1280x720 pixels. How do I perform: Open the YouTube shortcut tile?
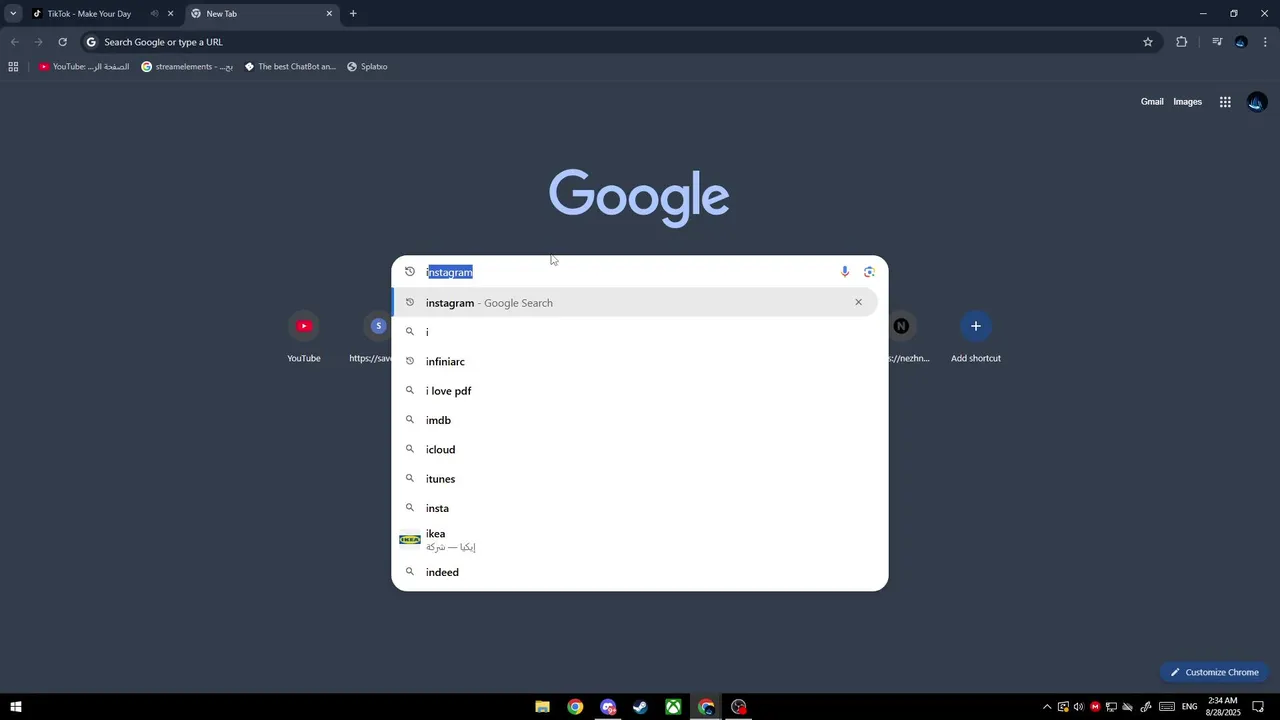[x=304, y=338]
